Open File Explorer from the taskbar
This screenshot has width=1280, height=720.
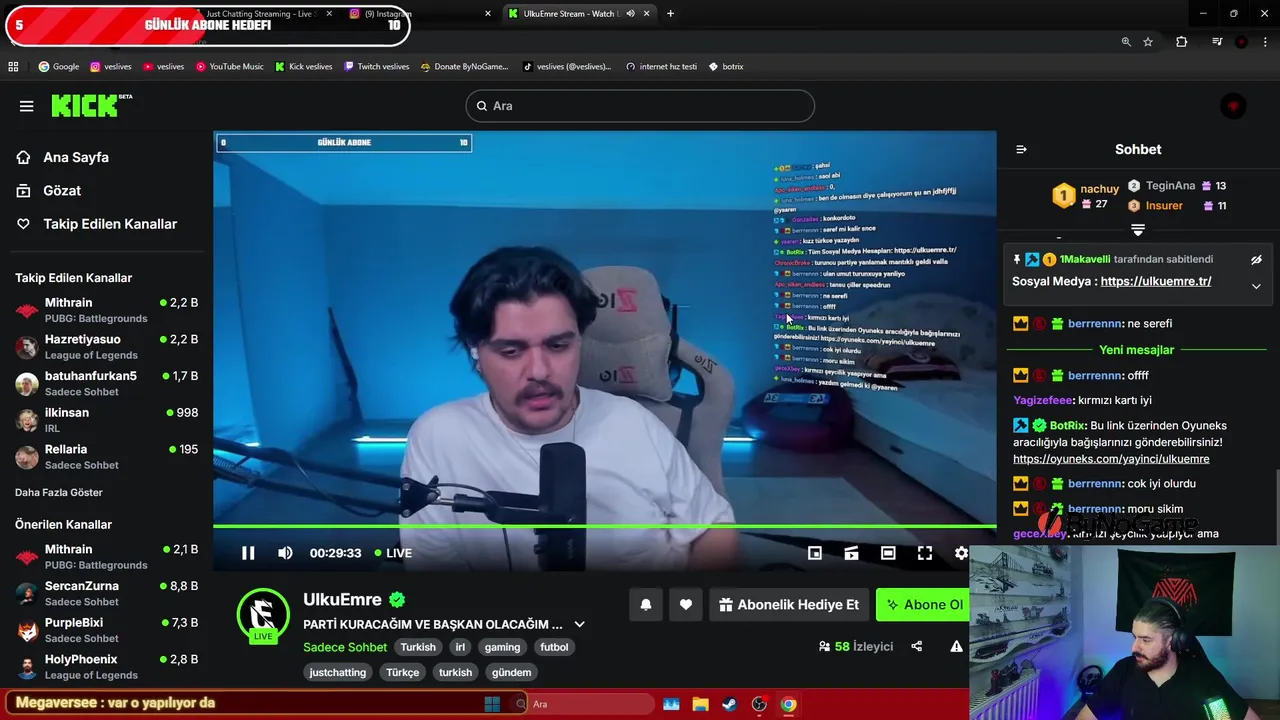(700, 704)
